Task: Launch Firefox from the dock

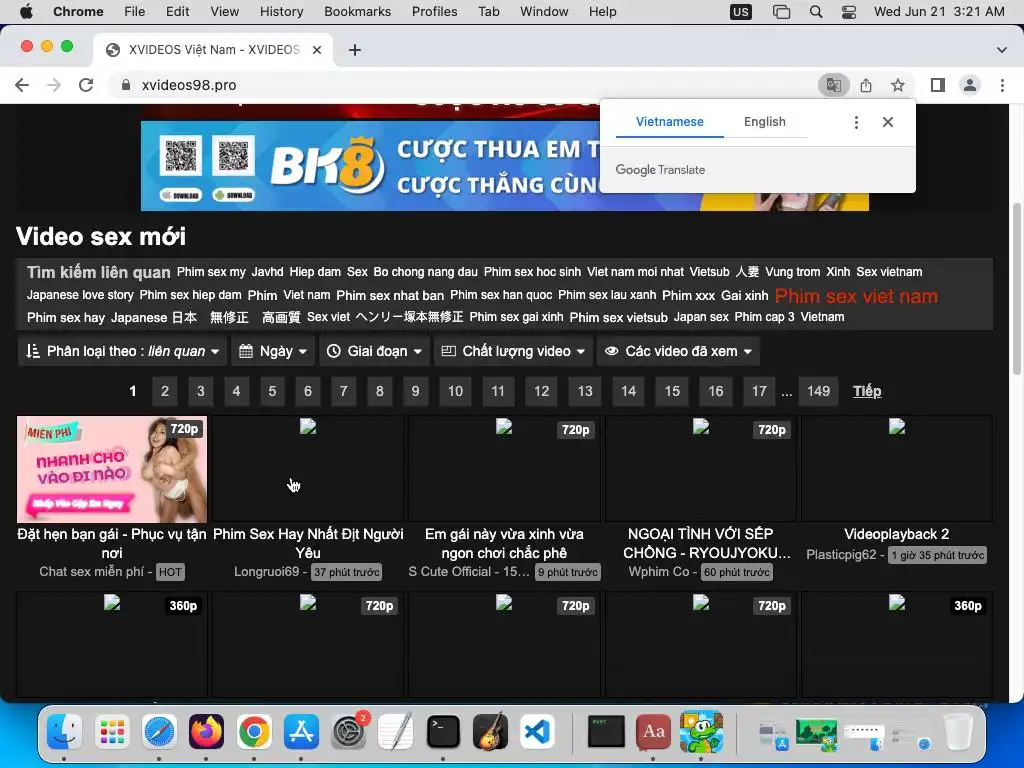Action: [206, 731]
